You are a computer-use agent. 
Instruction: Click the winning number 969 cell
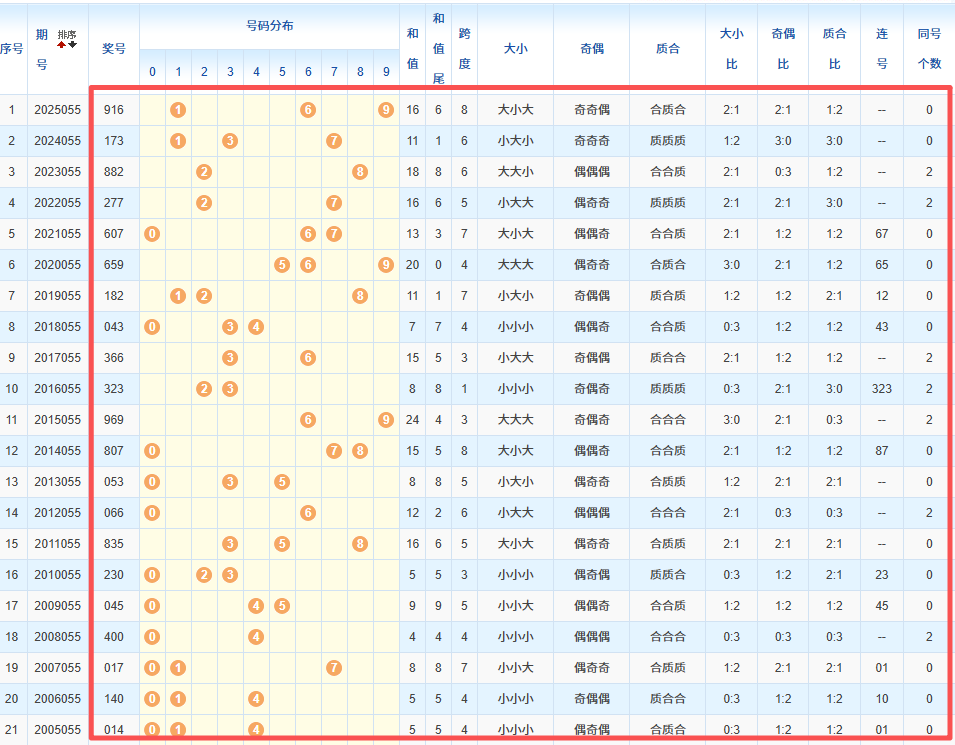coord(114,420)
